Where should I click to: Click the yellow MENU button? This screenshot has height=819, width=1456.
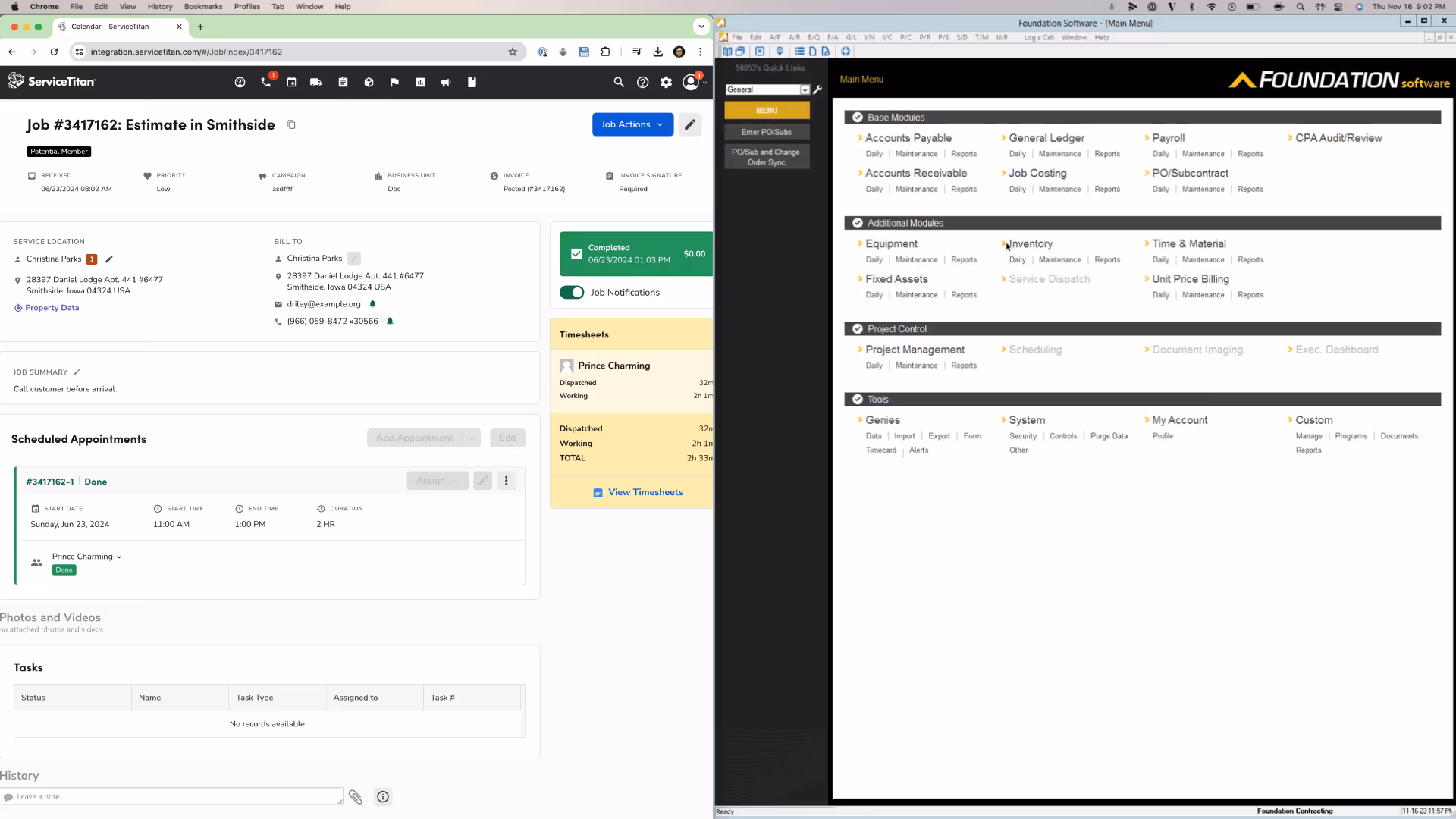coord(767,110)
